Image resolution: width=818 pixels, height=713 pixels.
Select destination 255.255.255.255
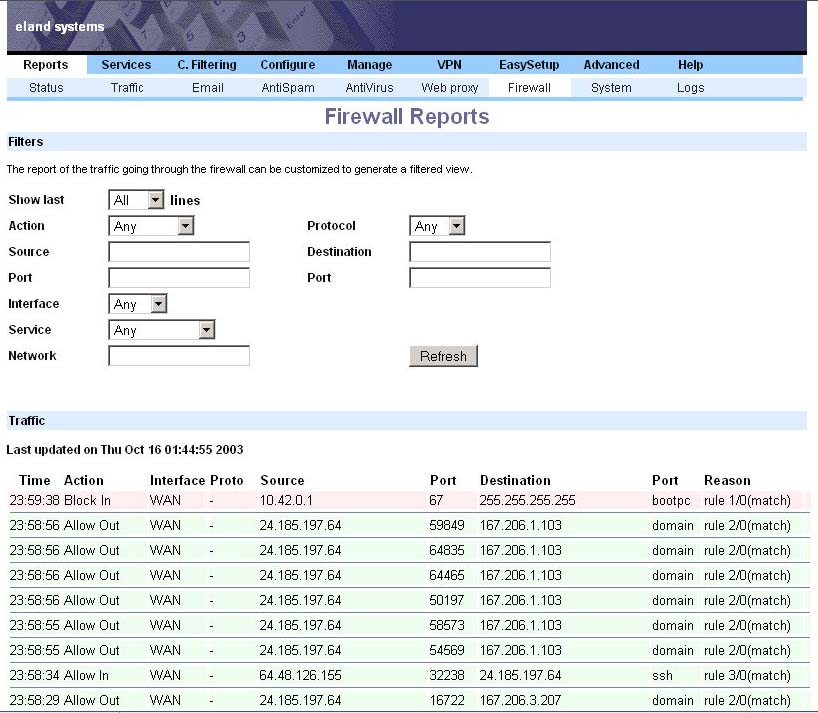(527, 501)
